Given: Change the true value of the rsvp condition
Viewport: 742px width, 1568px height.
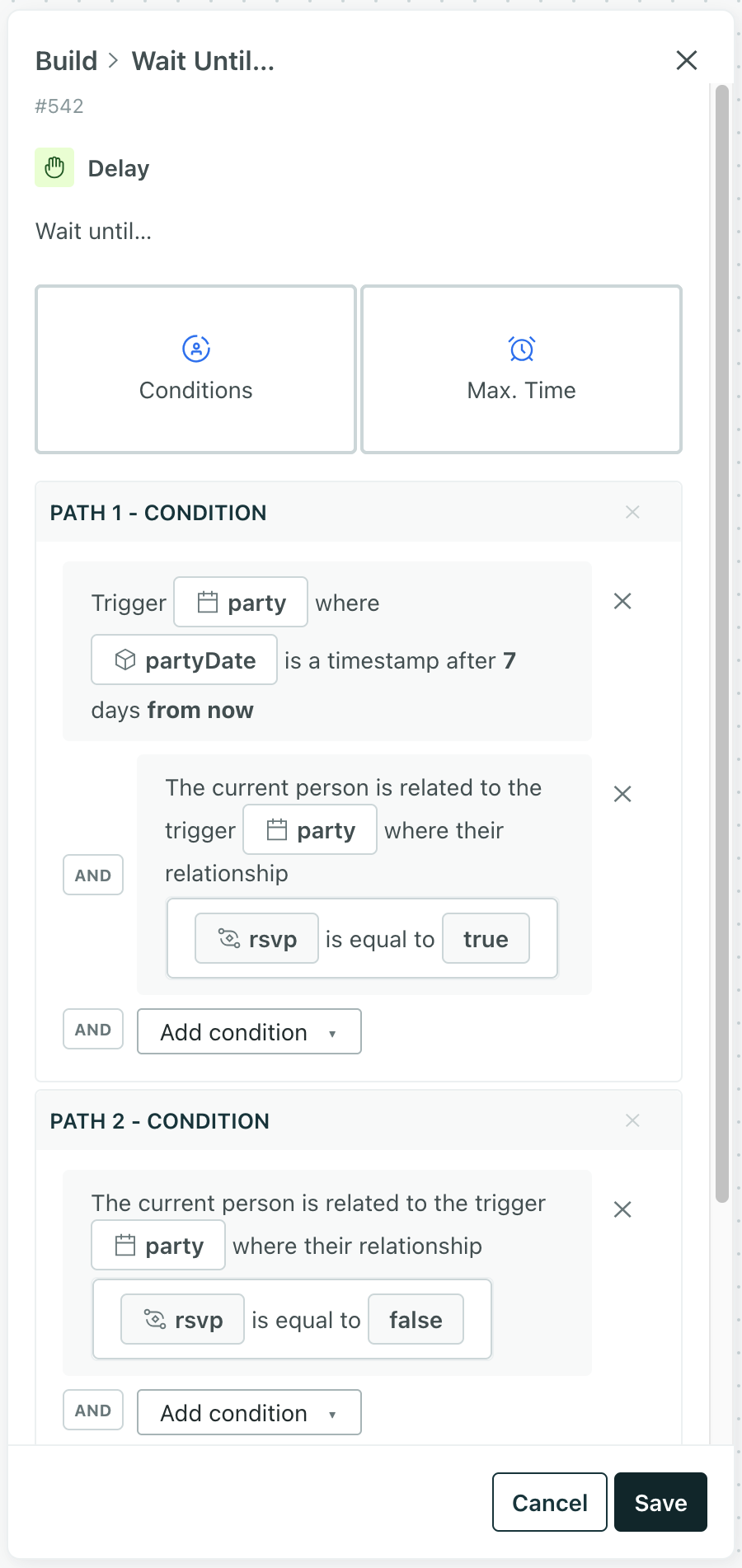Looking at the screenshot, I should point(486,938).
